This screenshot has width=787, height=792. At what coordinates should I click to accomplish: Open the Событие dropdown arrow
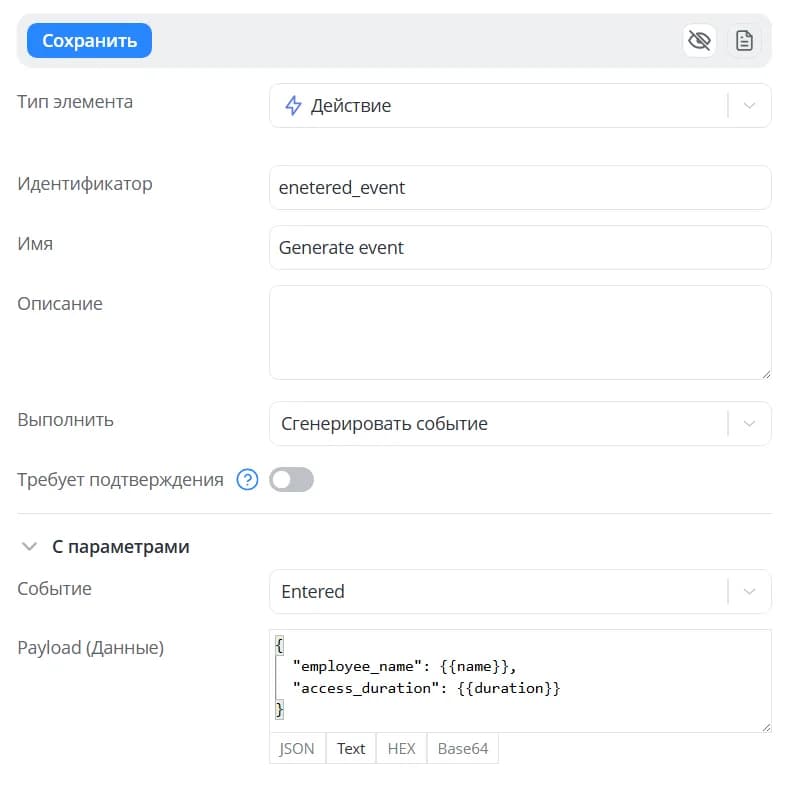click(750, 591)
